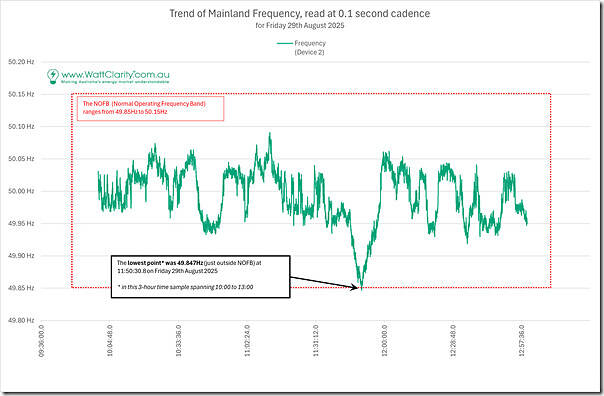Screen dimensions: 604x396
Task: Click the subtitle 'for Friday 29th August 2025'
Action: coord(300,26)
